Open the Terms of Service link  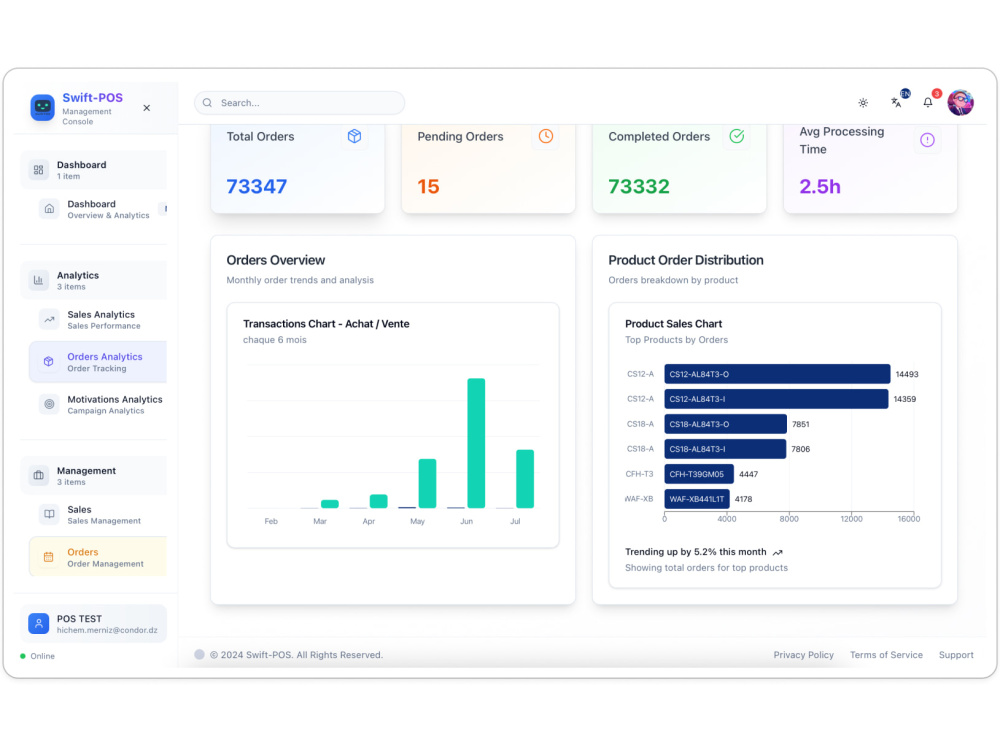pyautogui.click(x=886, y=655)
